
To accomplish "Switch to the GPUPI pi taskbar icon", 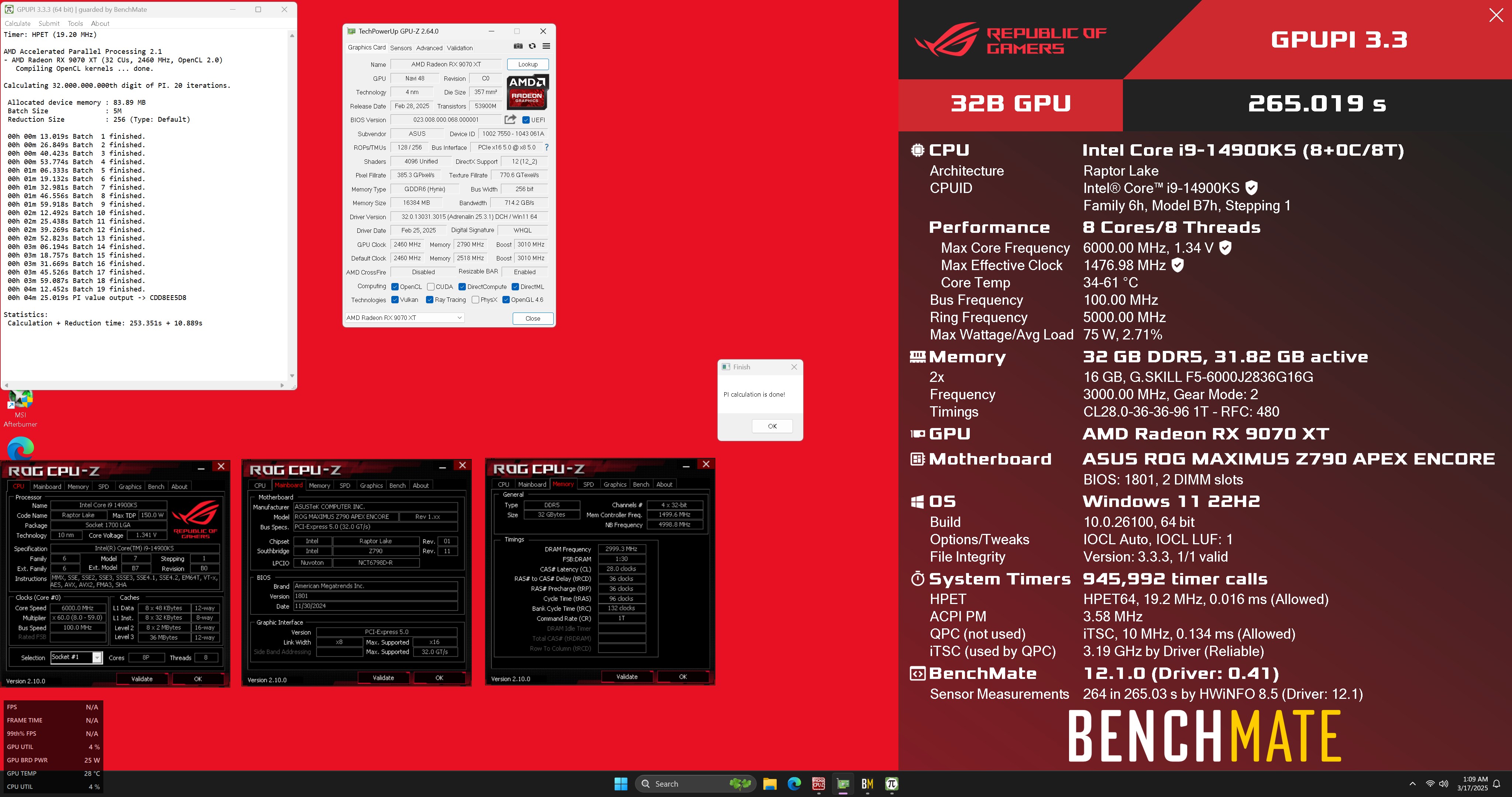I will (892, 783).
